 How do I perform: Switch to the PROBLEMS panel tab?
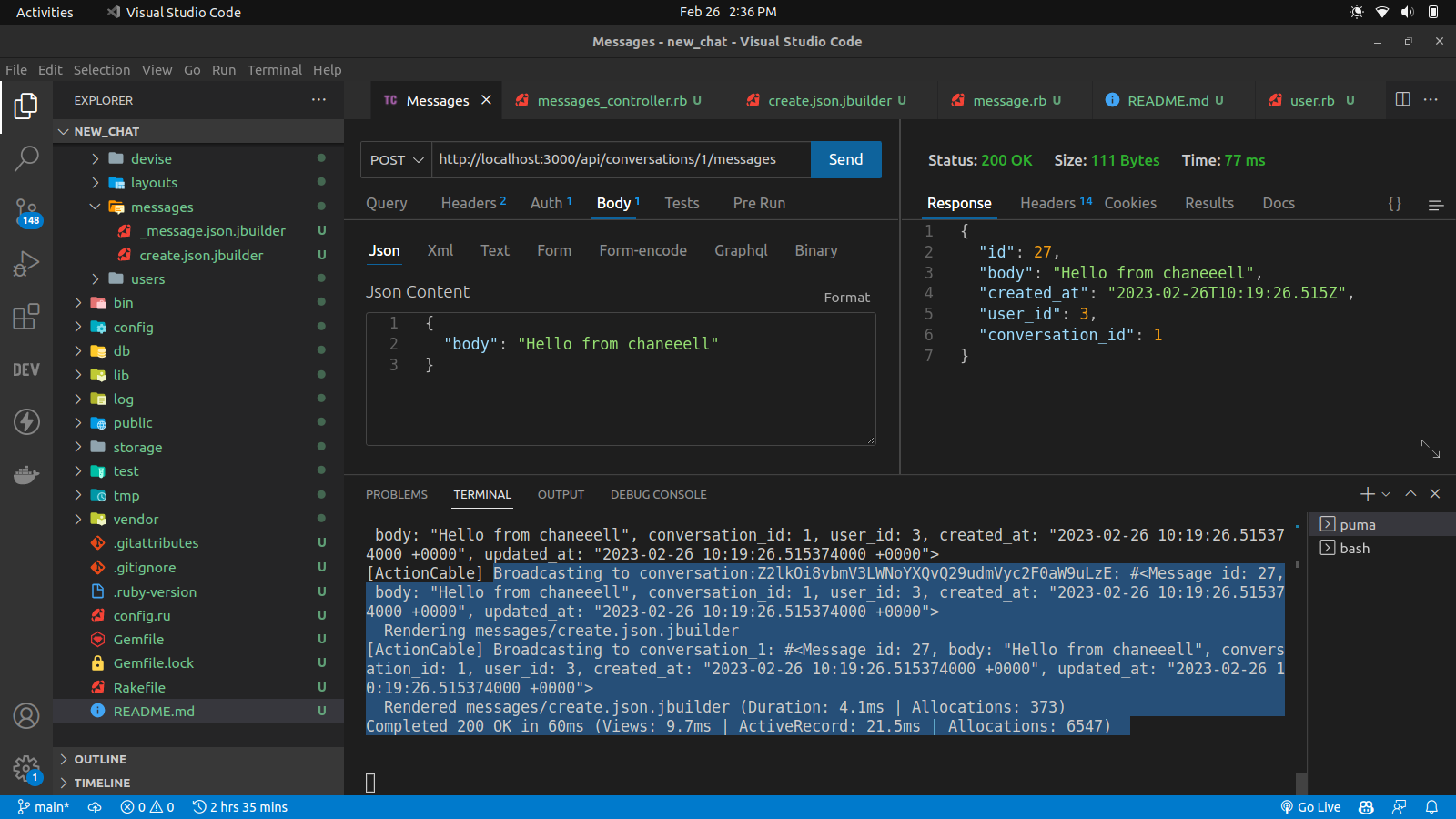397,494
